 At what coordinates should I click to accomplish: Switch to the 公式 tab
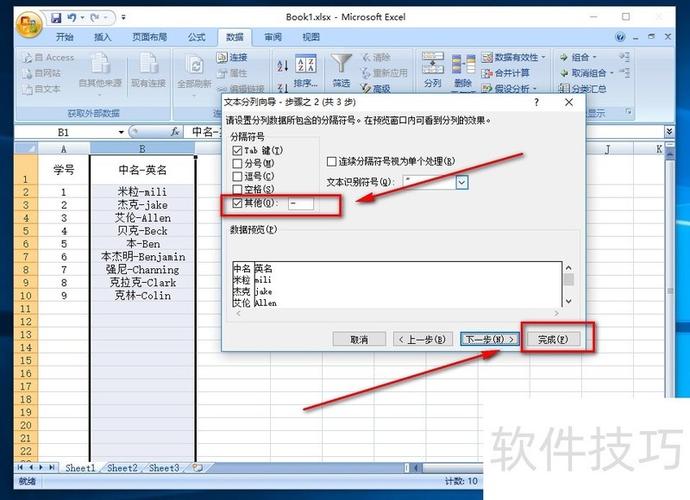[196, 37]
